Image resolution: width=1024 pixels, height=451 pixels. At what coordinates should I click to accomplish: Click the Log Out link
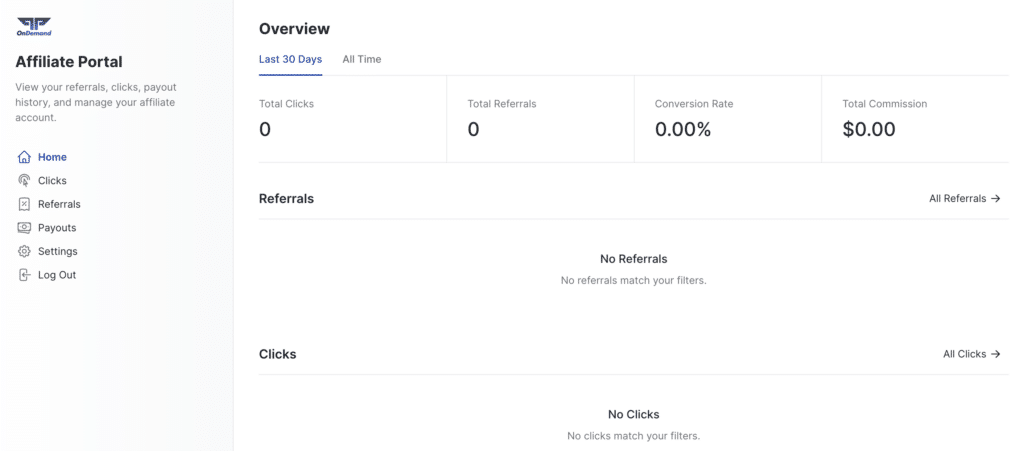(57, 275)
